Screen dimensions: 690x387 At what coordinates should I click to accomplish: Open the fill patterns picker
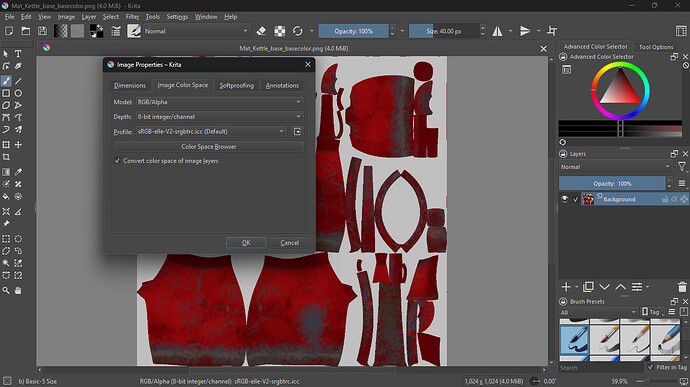click(77, 31)
